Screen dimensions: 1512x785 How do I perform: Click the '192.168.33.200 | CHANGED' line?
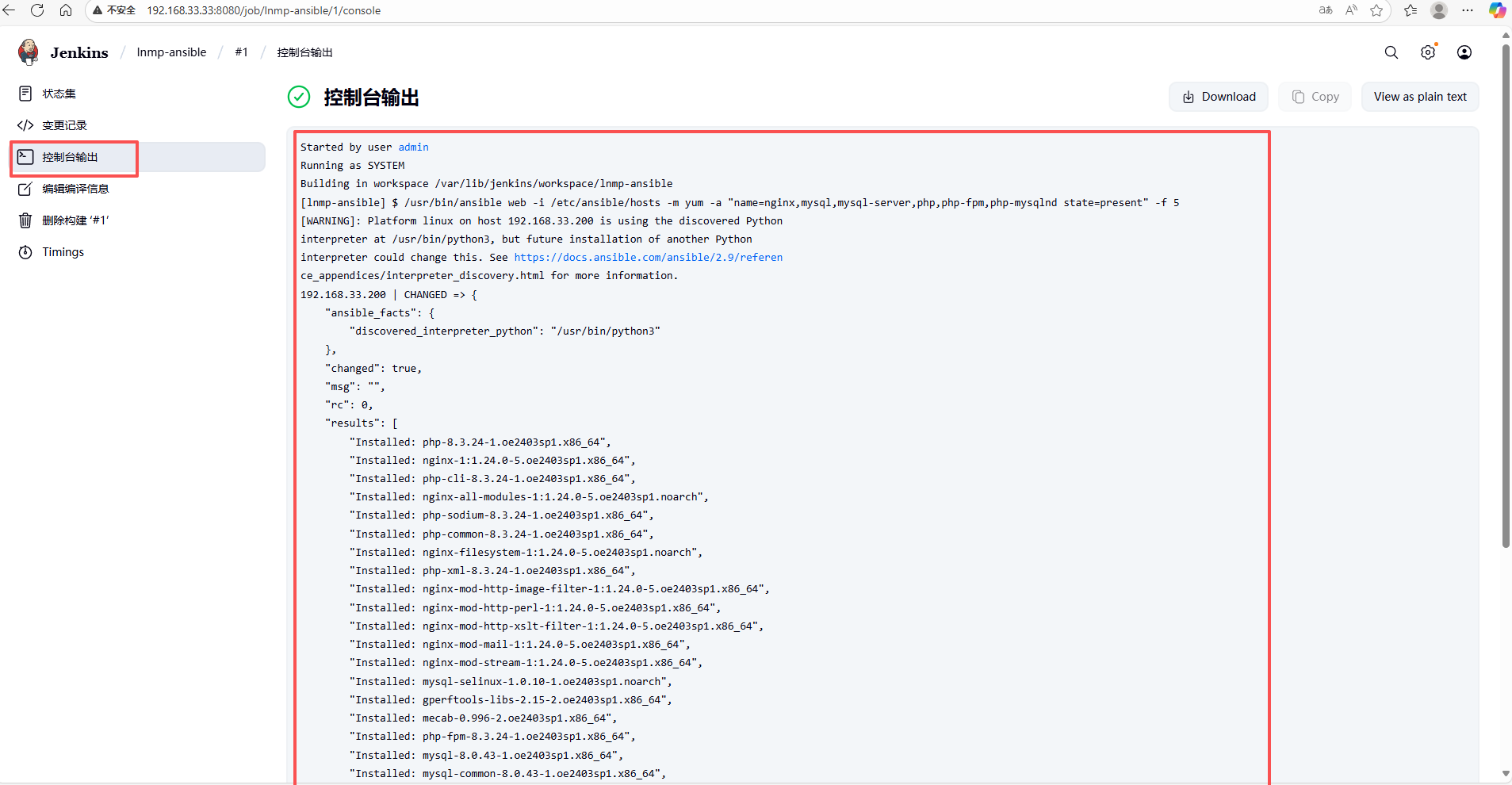389,295
